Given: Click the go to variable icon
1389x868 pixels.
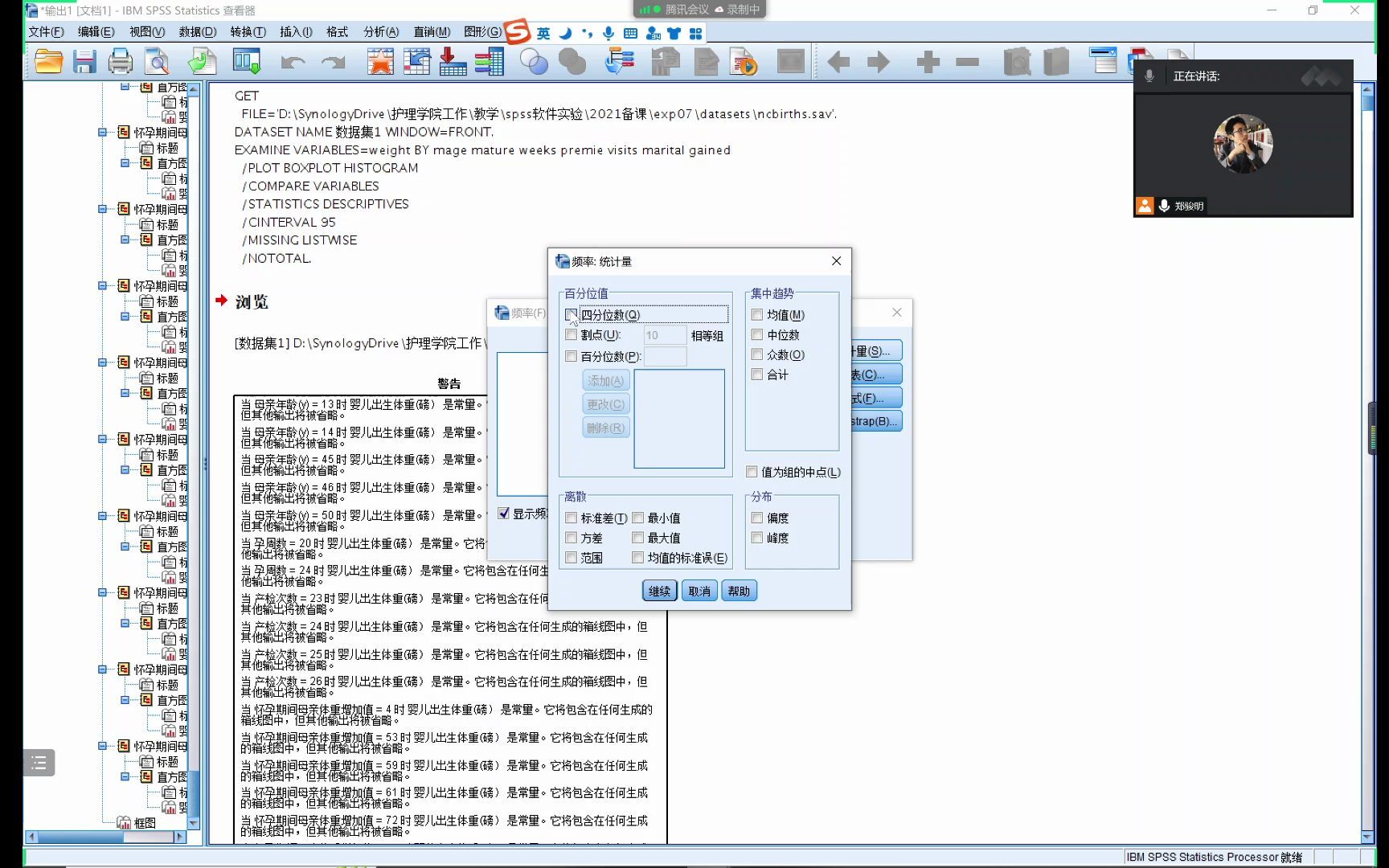Looking at the screenshot, I should point(453,62).
